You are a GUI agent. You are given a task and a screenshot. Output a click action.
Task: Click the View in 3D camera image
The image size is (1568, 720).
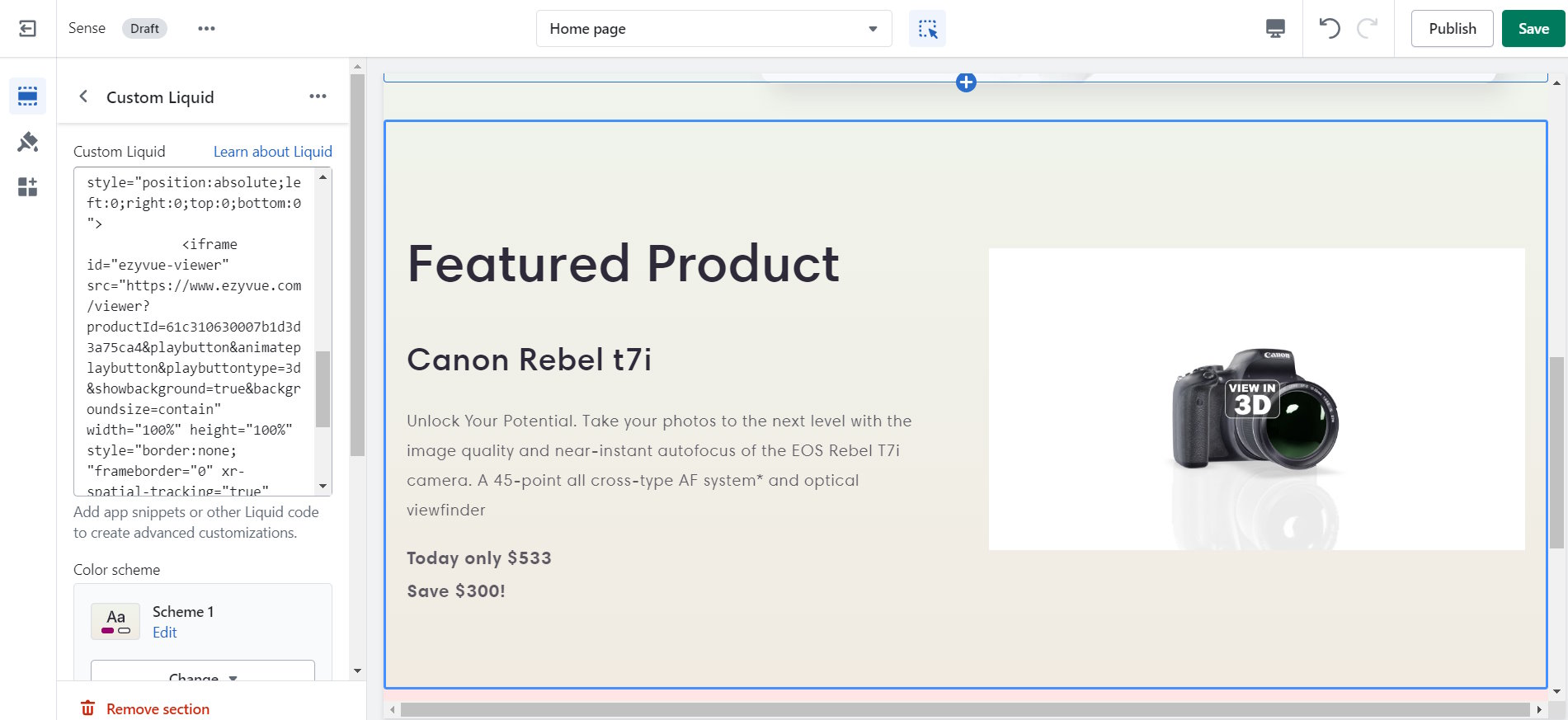[1256, 399]
